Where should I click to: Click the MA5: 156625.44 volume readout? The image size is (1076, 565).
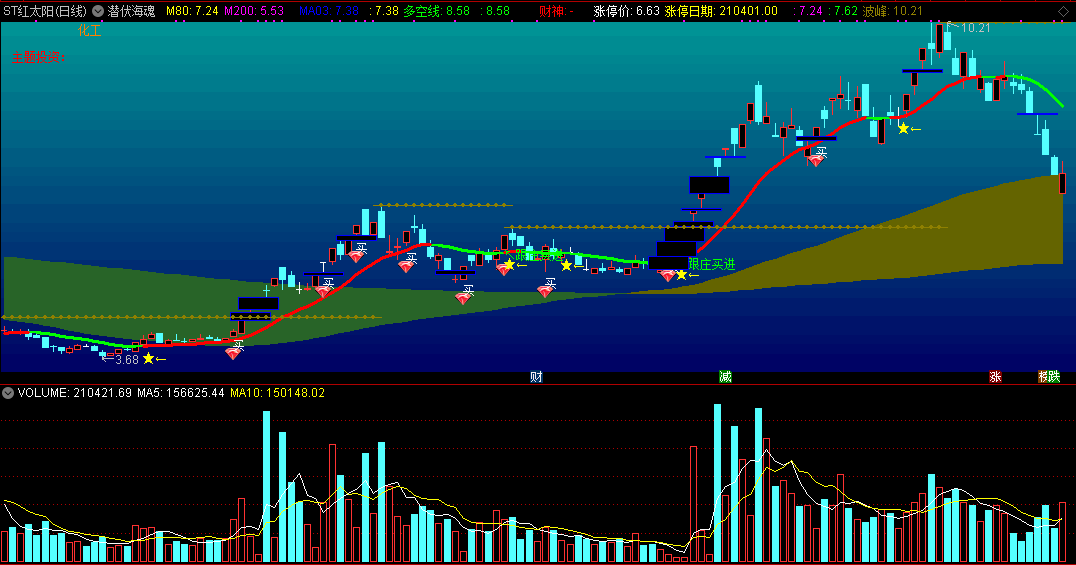point(180,393)
